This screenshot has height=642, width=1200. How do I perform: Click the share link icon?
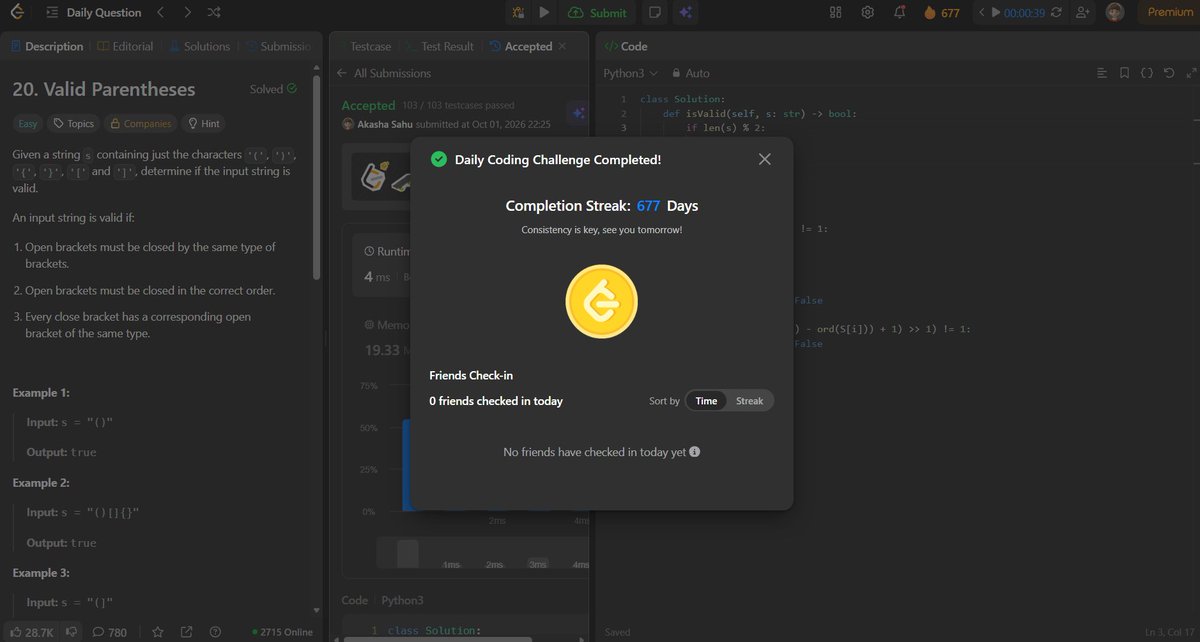(x=186, y=632)
